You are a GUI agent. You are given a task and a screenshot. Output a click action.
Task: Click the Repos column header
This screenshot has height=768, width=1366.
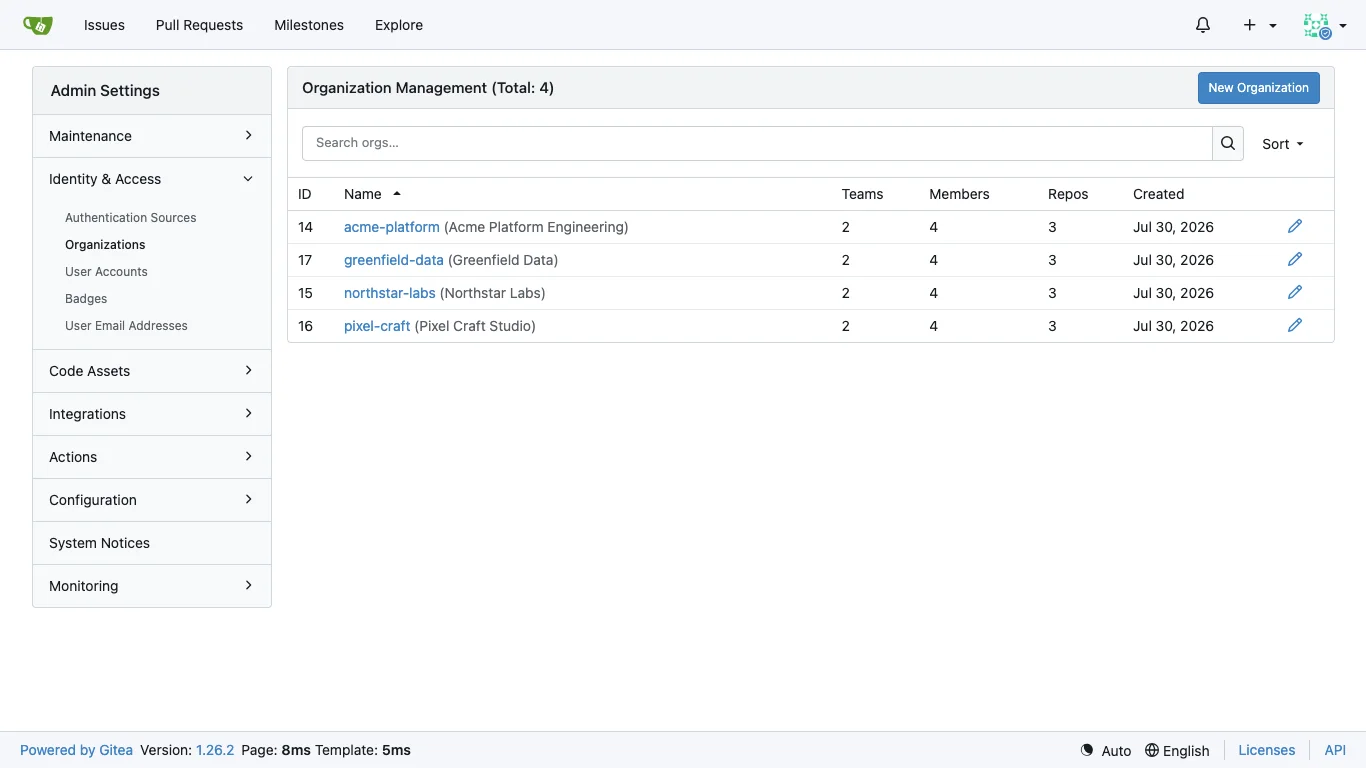click(x=1068, y=194)
